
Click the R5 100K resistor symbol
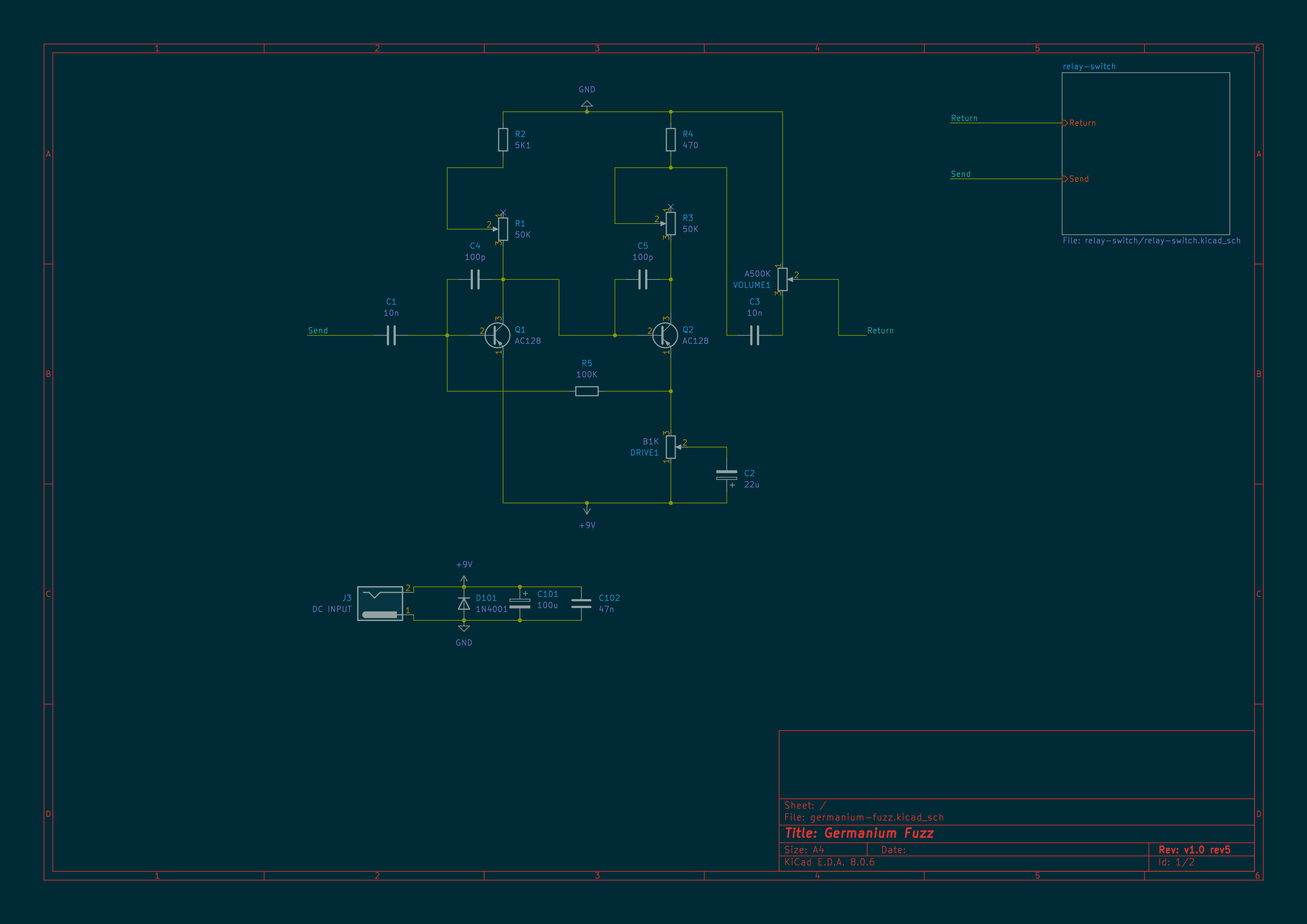(x=586, y=391)
